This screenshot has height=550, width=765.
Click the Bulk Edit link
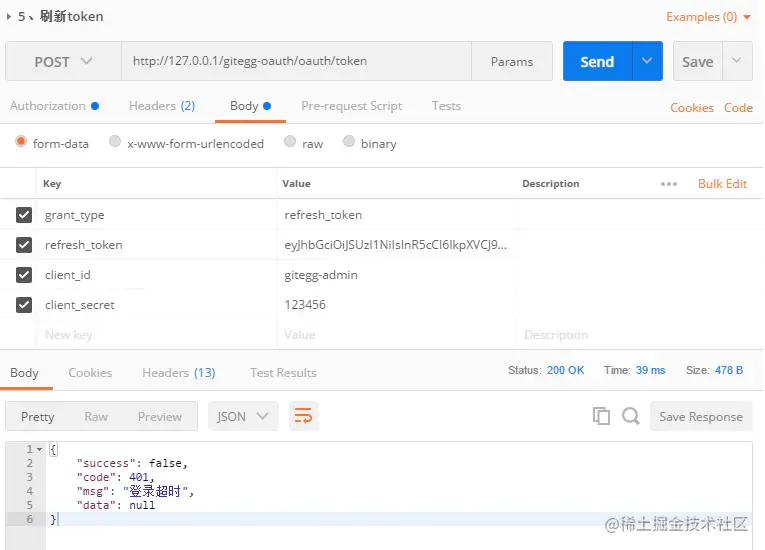(723, 183)
